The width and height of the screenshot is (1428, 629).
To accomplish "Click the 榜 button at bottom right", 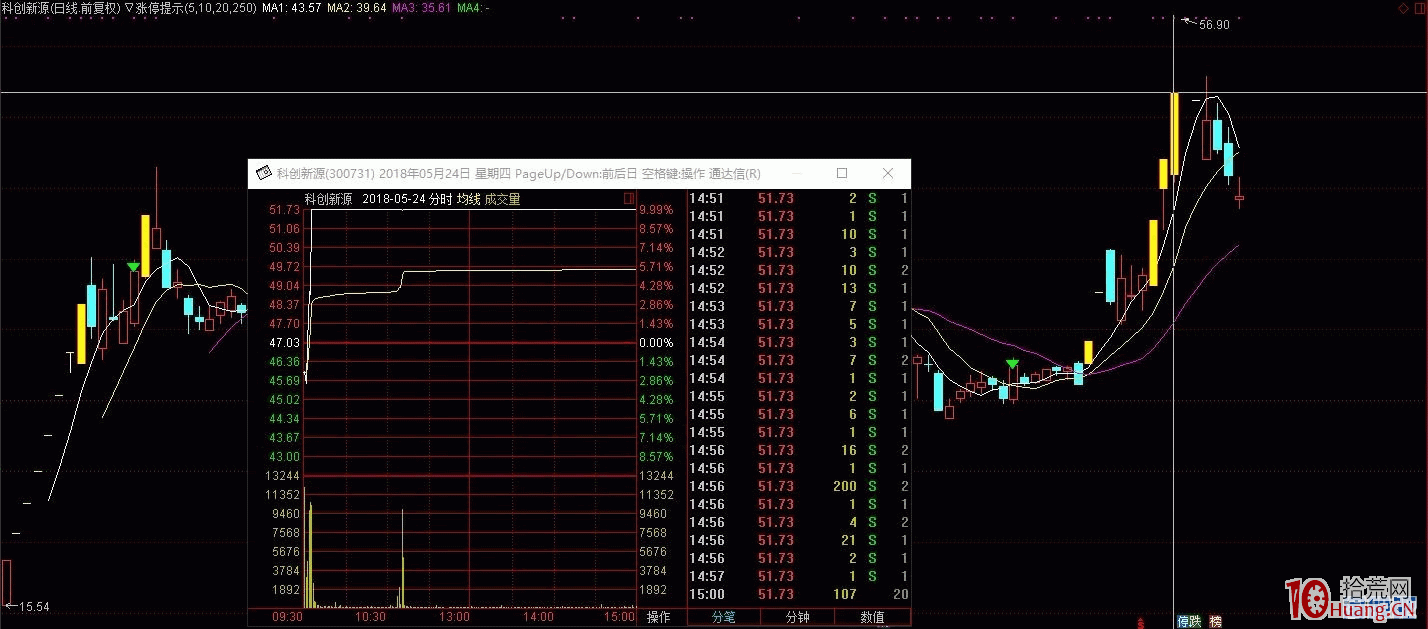I will 1215,620.
